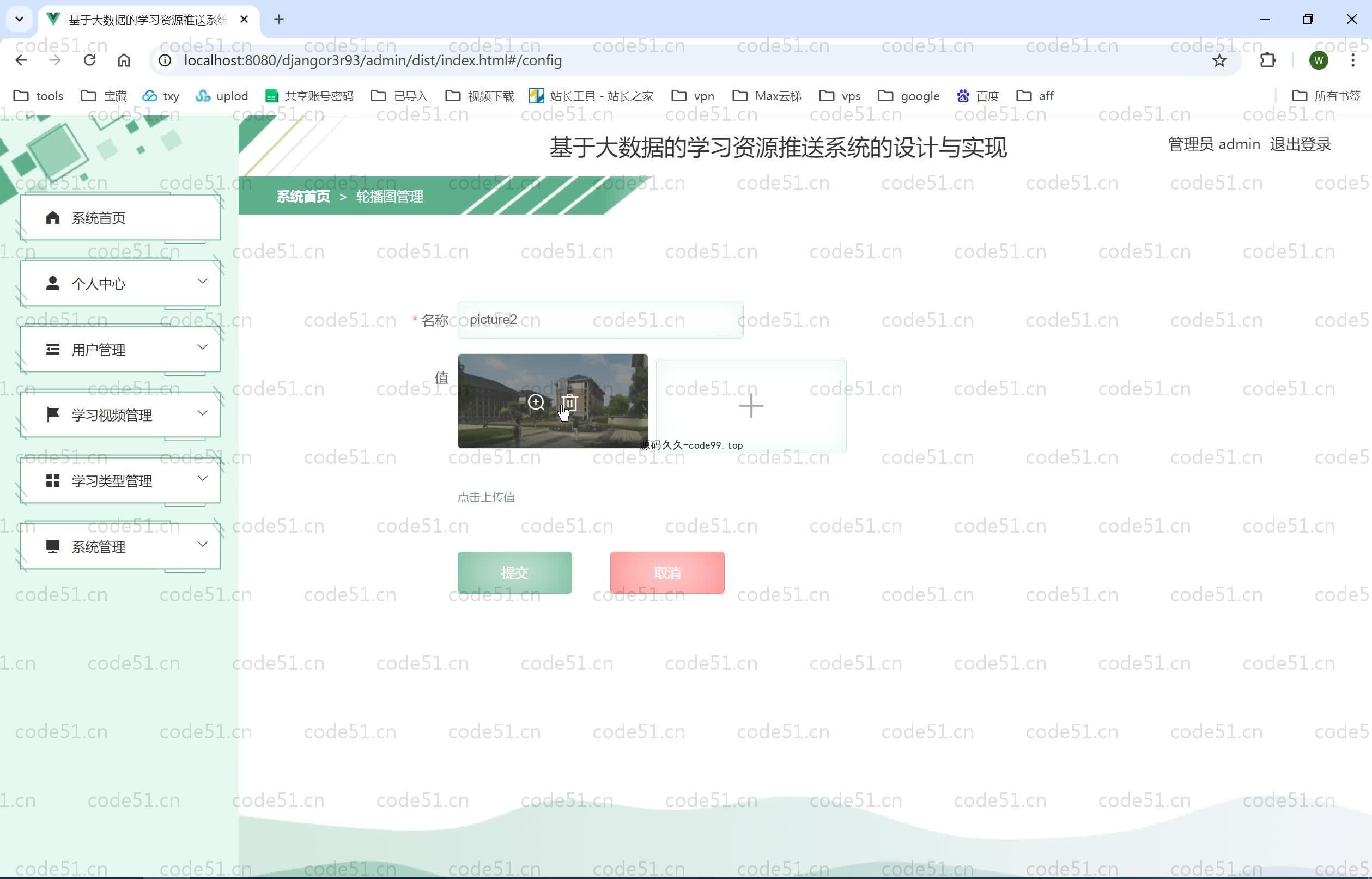The height and width of the screenshot is (879, 1372).
Task: Select the 个人中心 sidebar menu
Action: pos(120,284)
